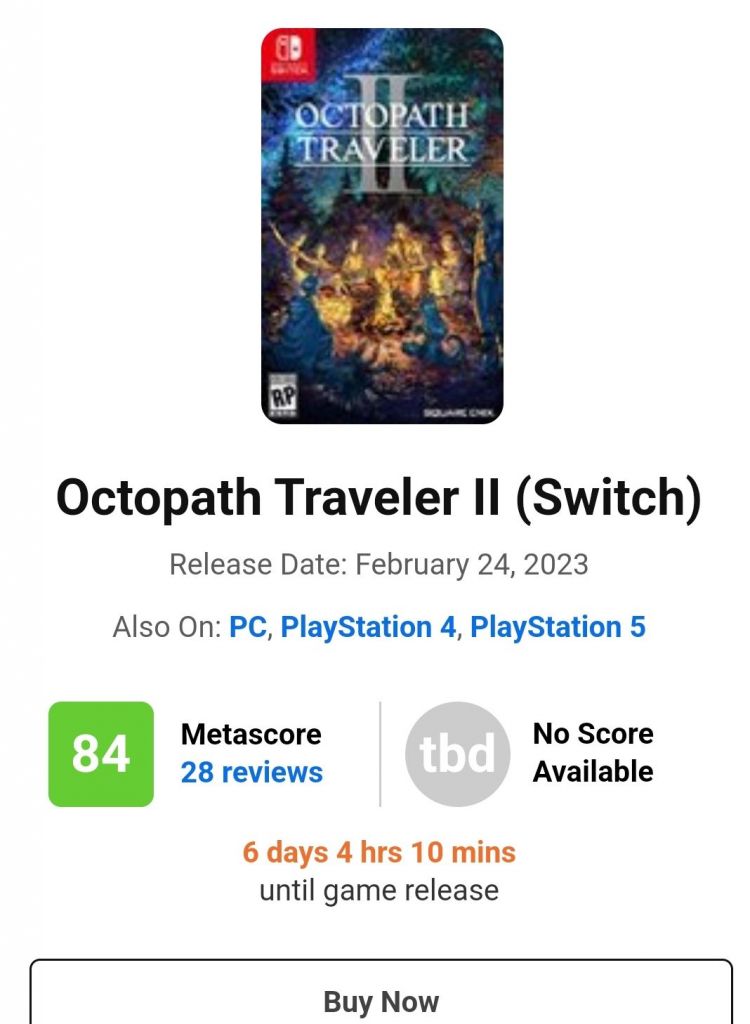This screenshot has height=1024, width=750.
Task: Click the February 24, 2023 release date
Action: pos(472,564)
